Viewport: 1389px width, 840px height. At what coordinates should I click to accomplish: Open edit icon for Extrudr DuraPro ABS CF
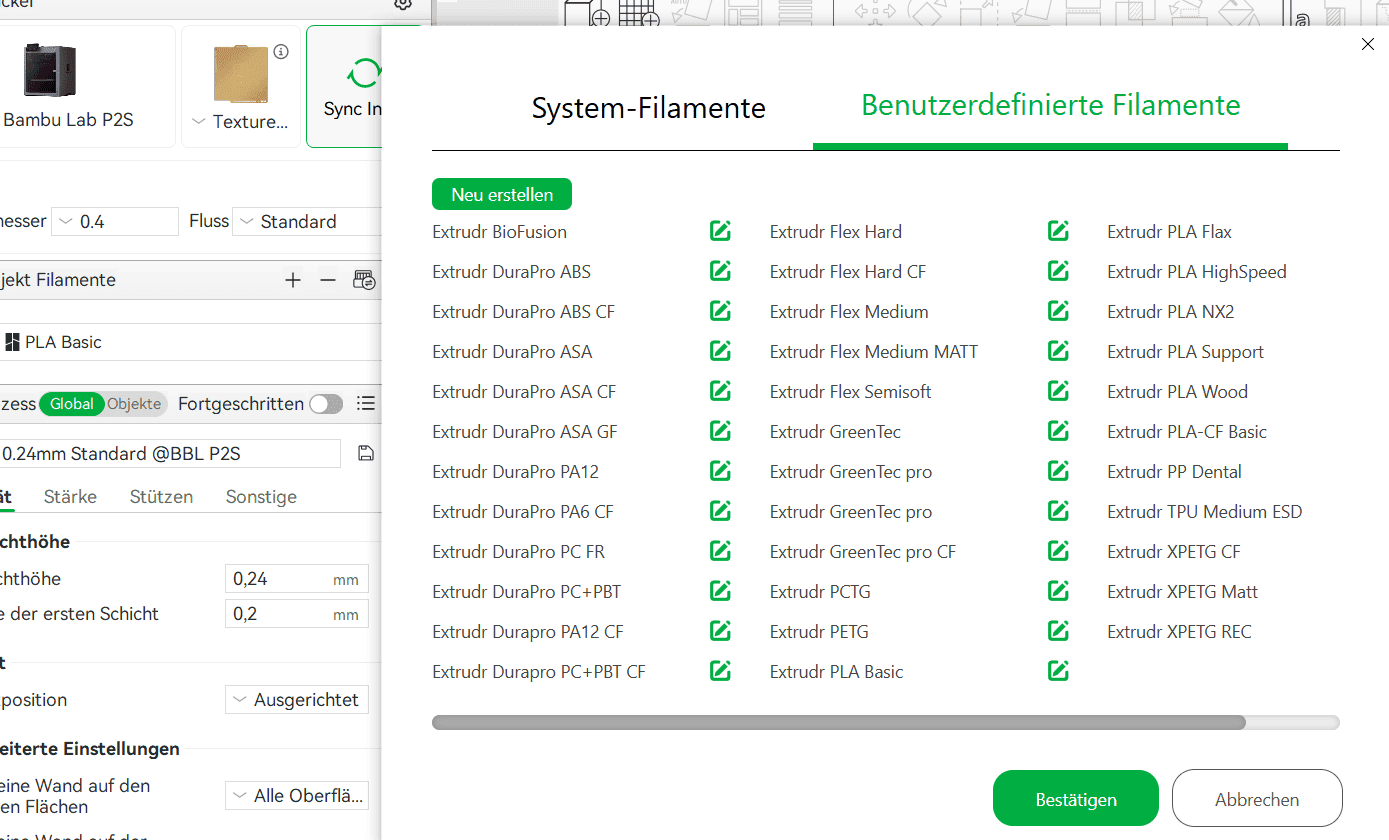pyautogui.click(x=720, y=311)
